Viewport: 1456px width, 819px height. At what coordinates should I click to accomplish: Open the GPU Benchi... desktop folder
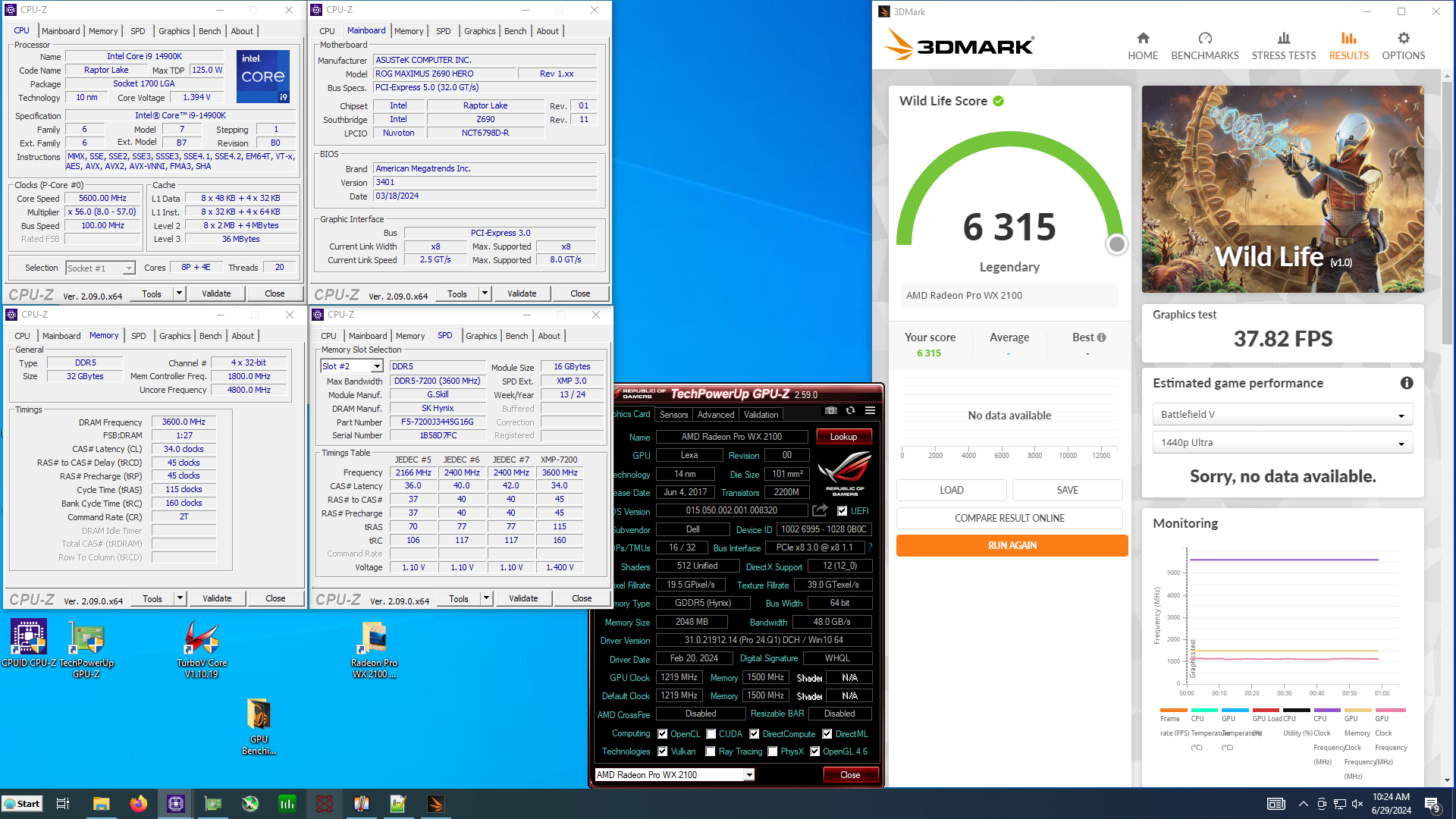pyautogui.click(x=259, y=726)
